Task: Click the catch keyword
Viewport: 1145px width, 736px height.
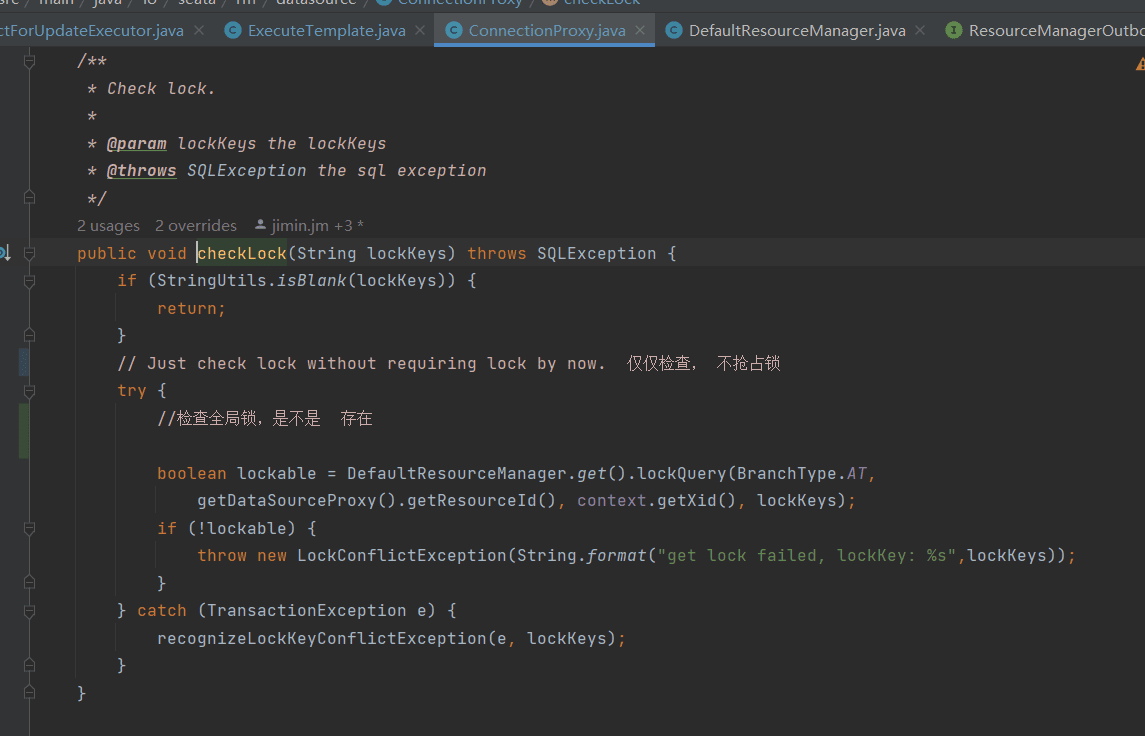Action: 161,610
